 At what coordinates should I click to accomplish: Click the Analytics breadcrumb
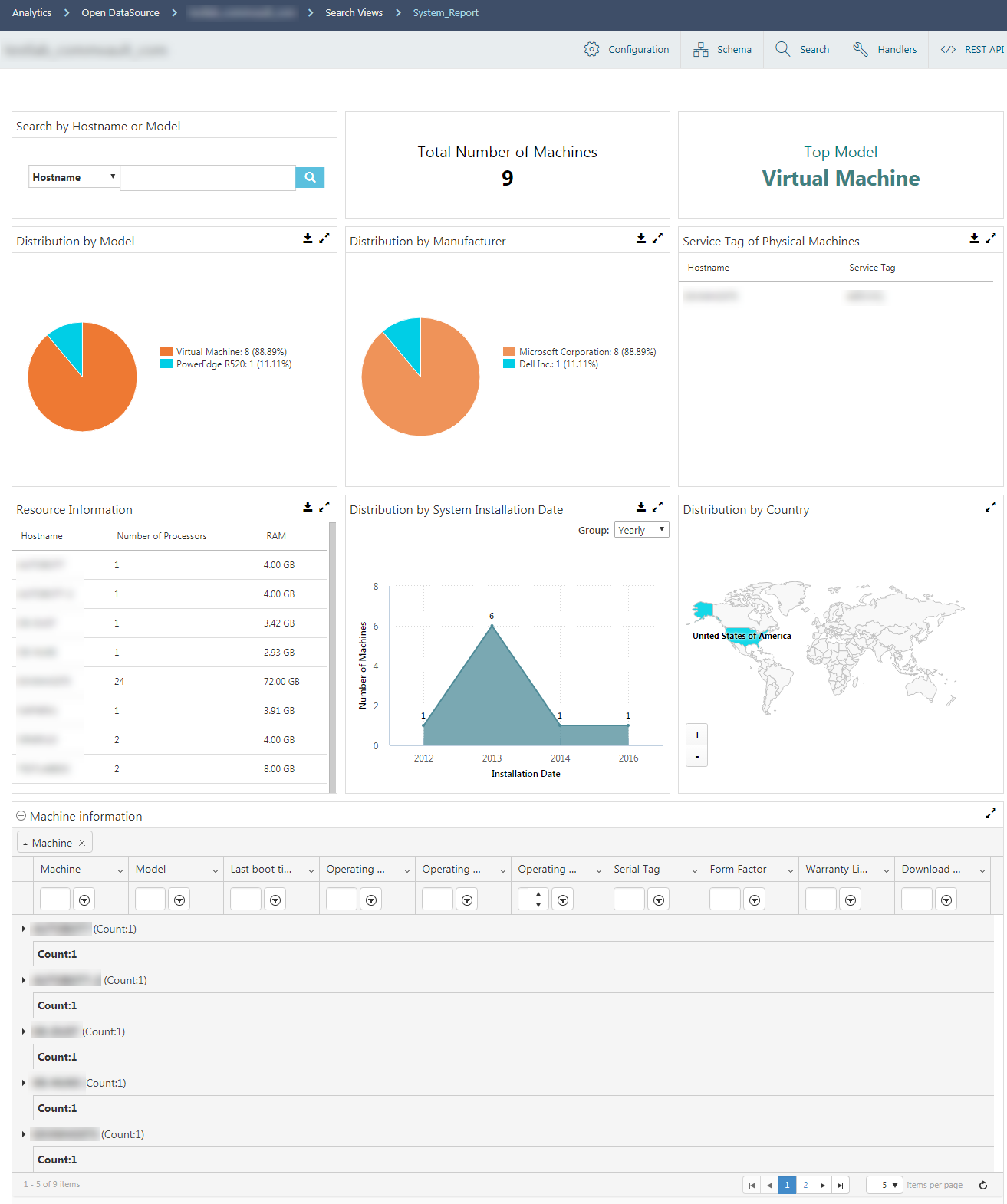[x=31, y=12]
